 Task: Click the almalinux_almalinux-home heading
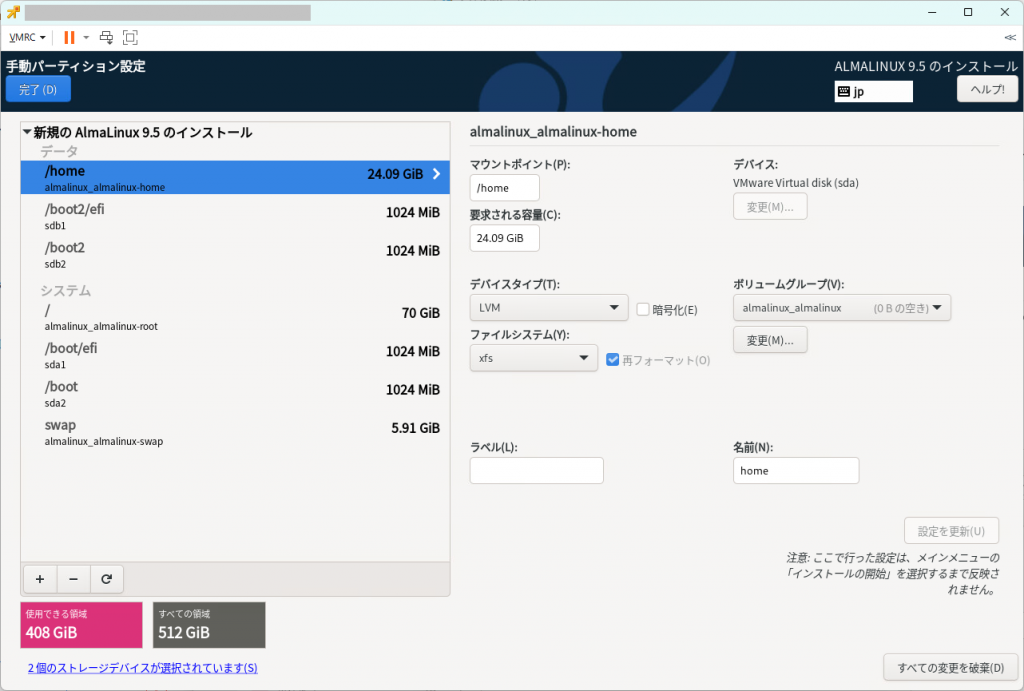click(553, 131)
